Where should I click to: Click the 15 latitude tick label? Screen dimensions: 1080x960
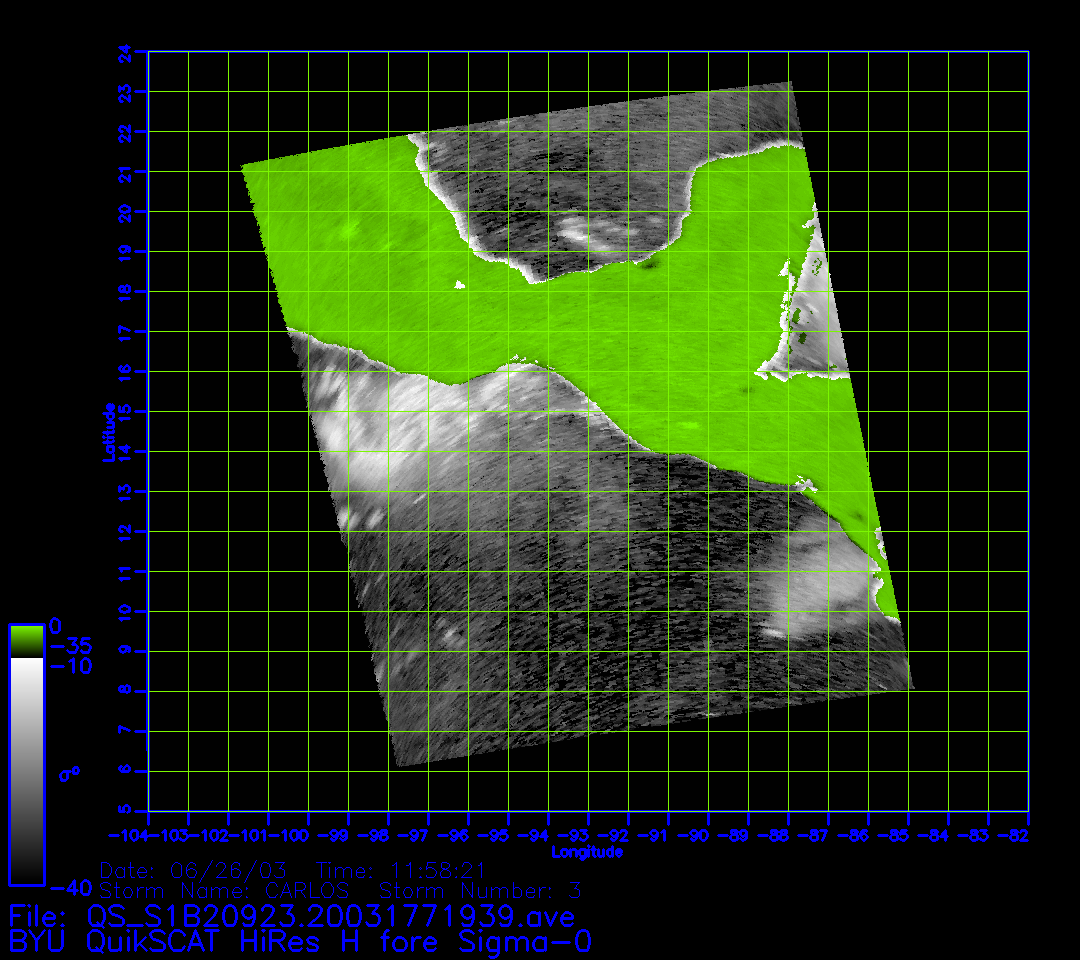[124, 411]
